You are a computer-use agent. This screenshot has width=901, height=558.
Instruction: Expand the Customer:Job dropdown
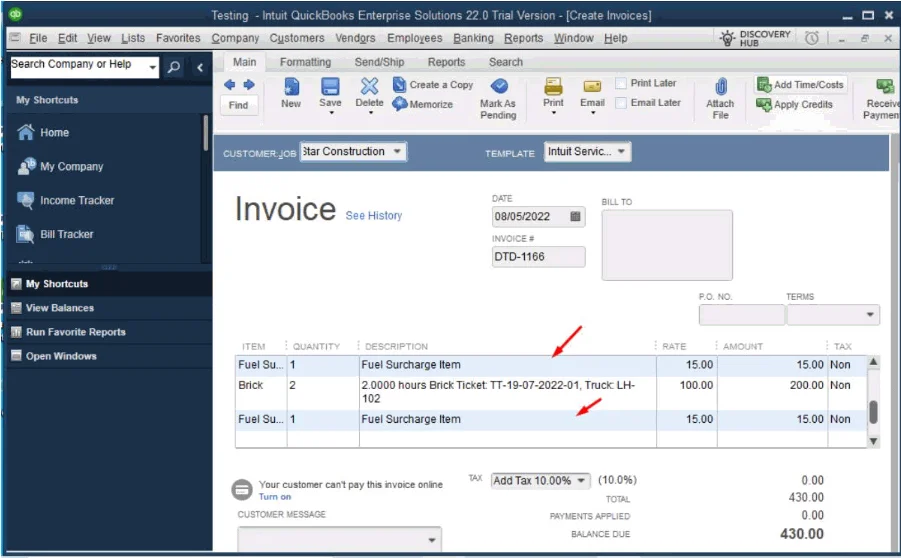coord(397,152)
